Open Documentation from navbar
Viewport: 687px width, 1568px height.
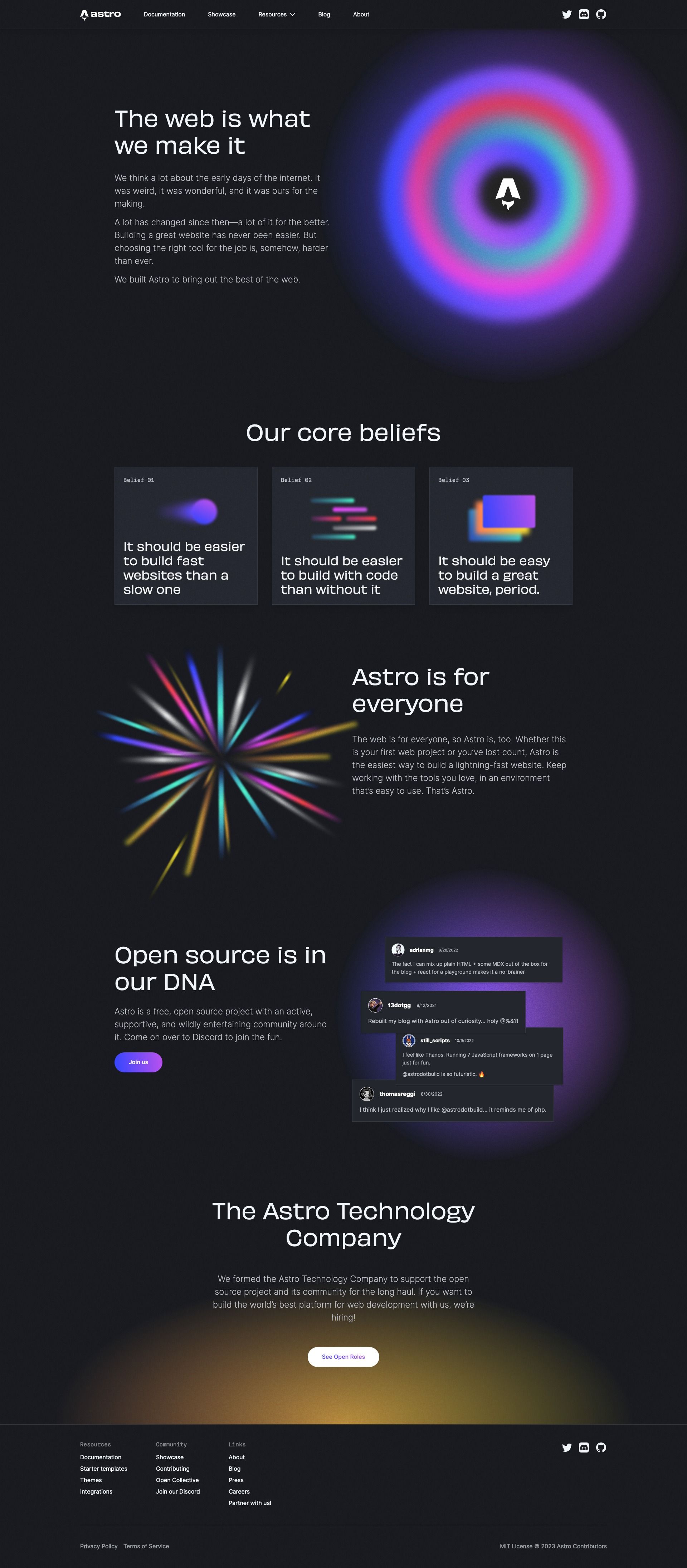[163, 14]
